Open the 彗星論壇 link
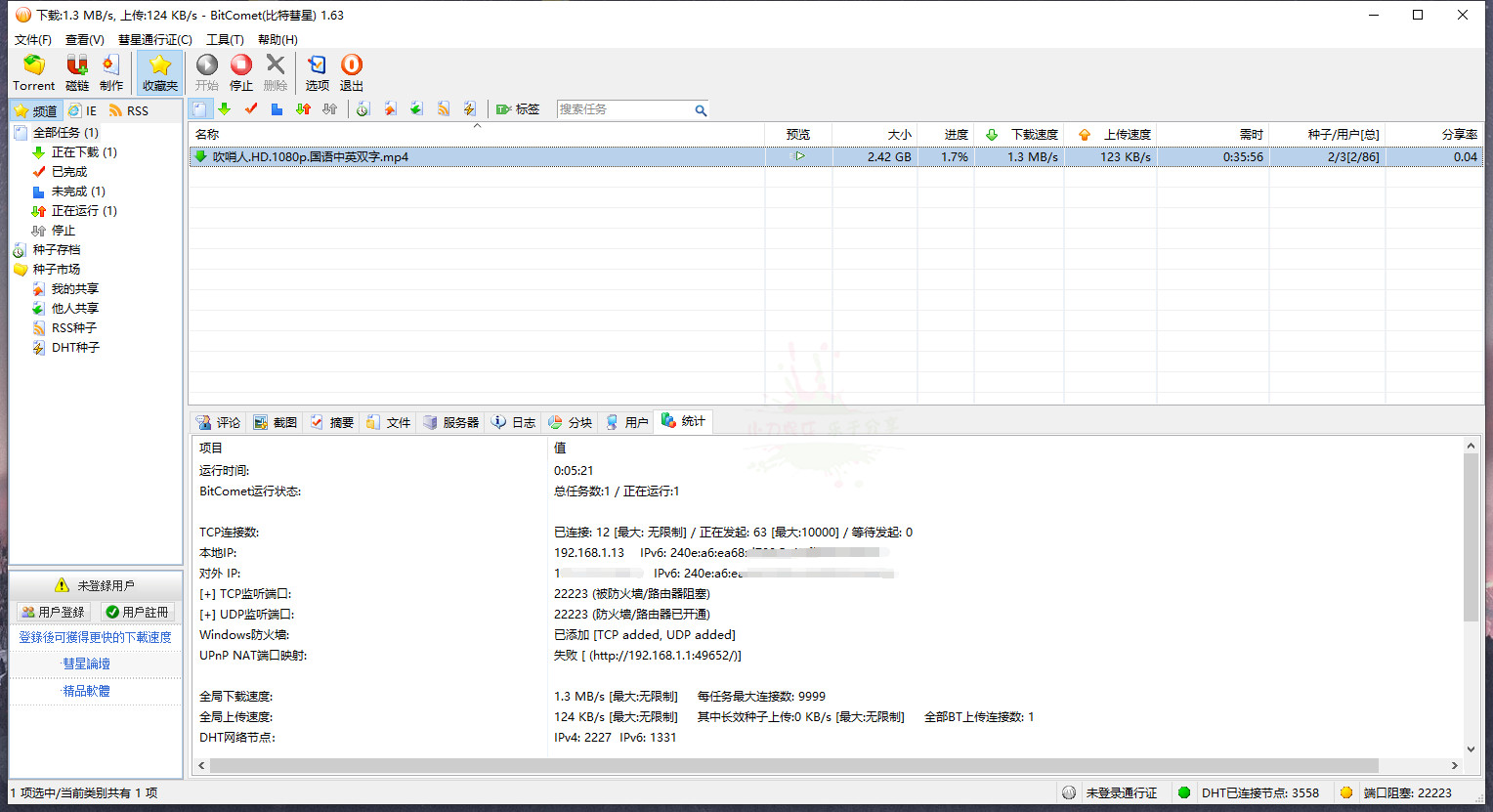Screen dimensions: 1493x812 (86, 663)
